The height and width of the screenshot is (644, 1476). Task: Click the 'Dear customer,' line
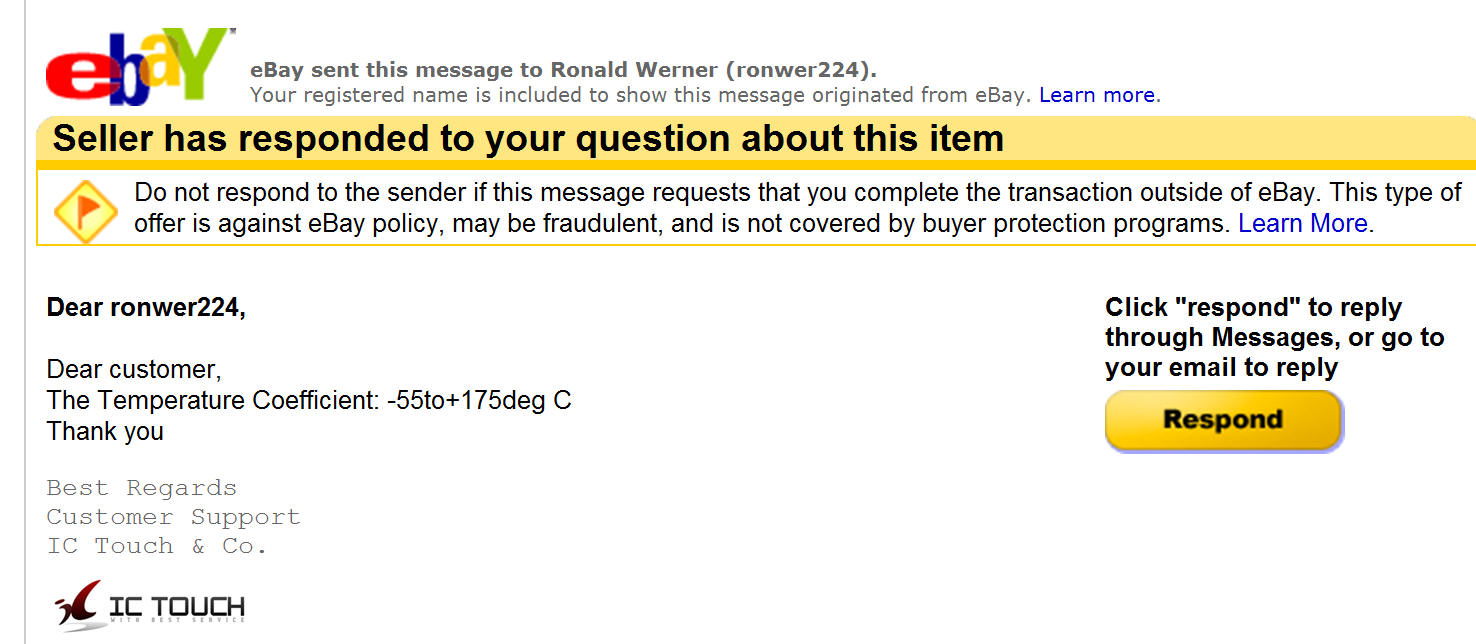[x=134, y=369]
